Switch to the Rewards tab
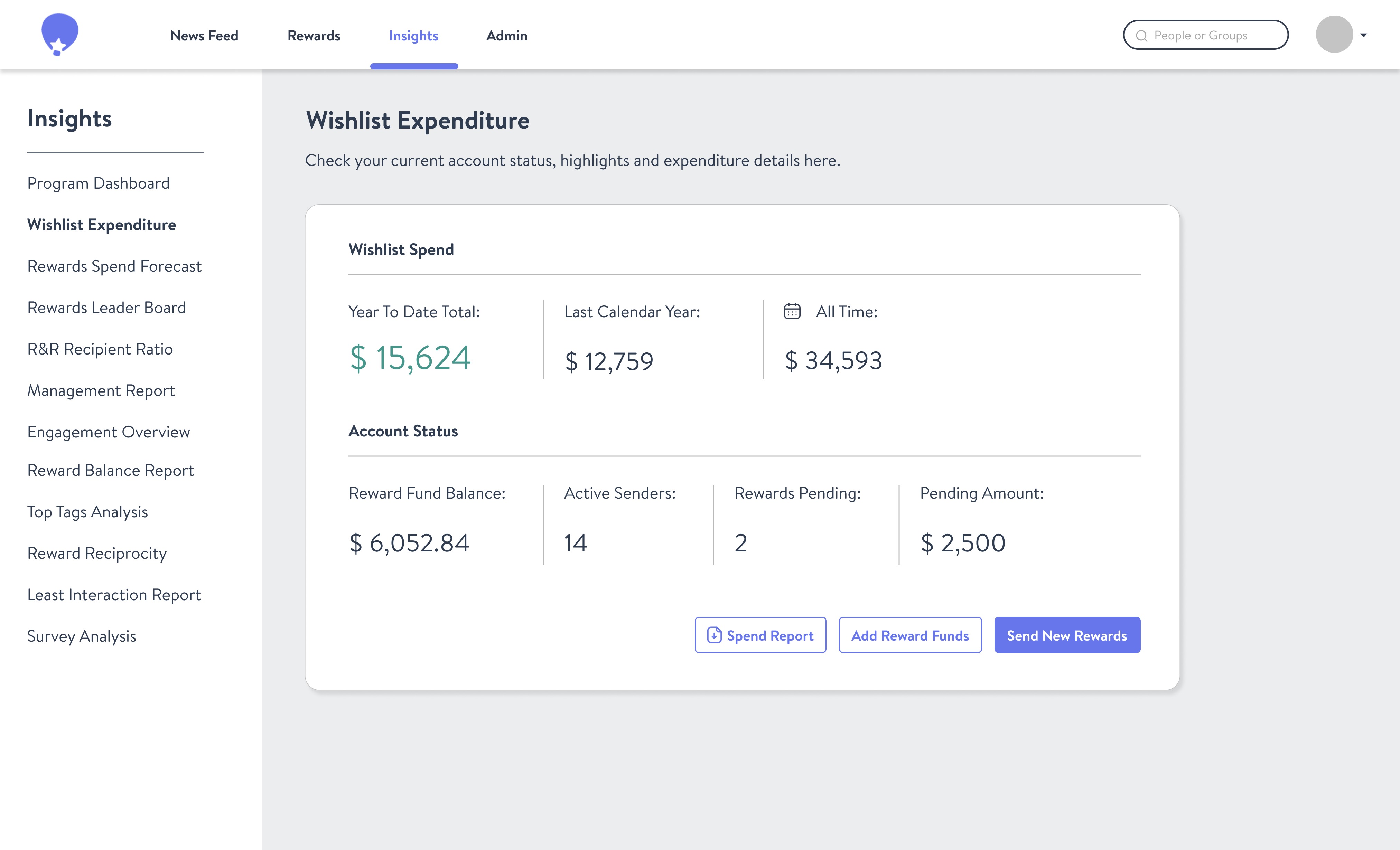1400x850 pixels. click(x=314, y=35)
